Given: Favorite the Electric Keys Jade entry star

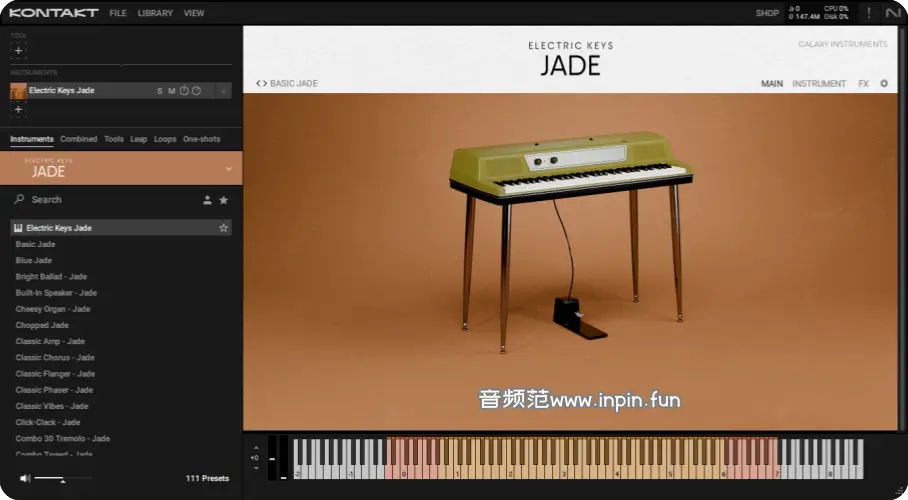Looking at the screenshot, I should click(224, 228).
